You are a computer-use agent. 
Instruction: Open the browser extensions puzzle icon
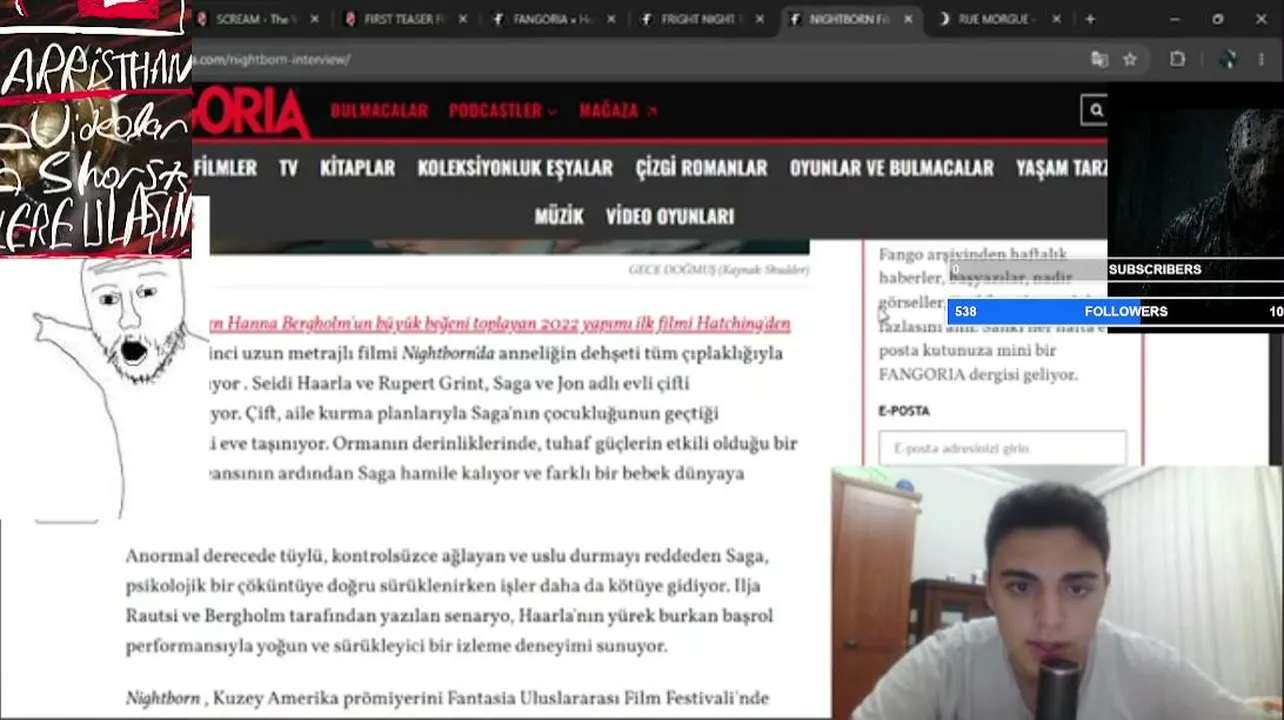coord(1178,59)
